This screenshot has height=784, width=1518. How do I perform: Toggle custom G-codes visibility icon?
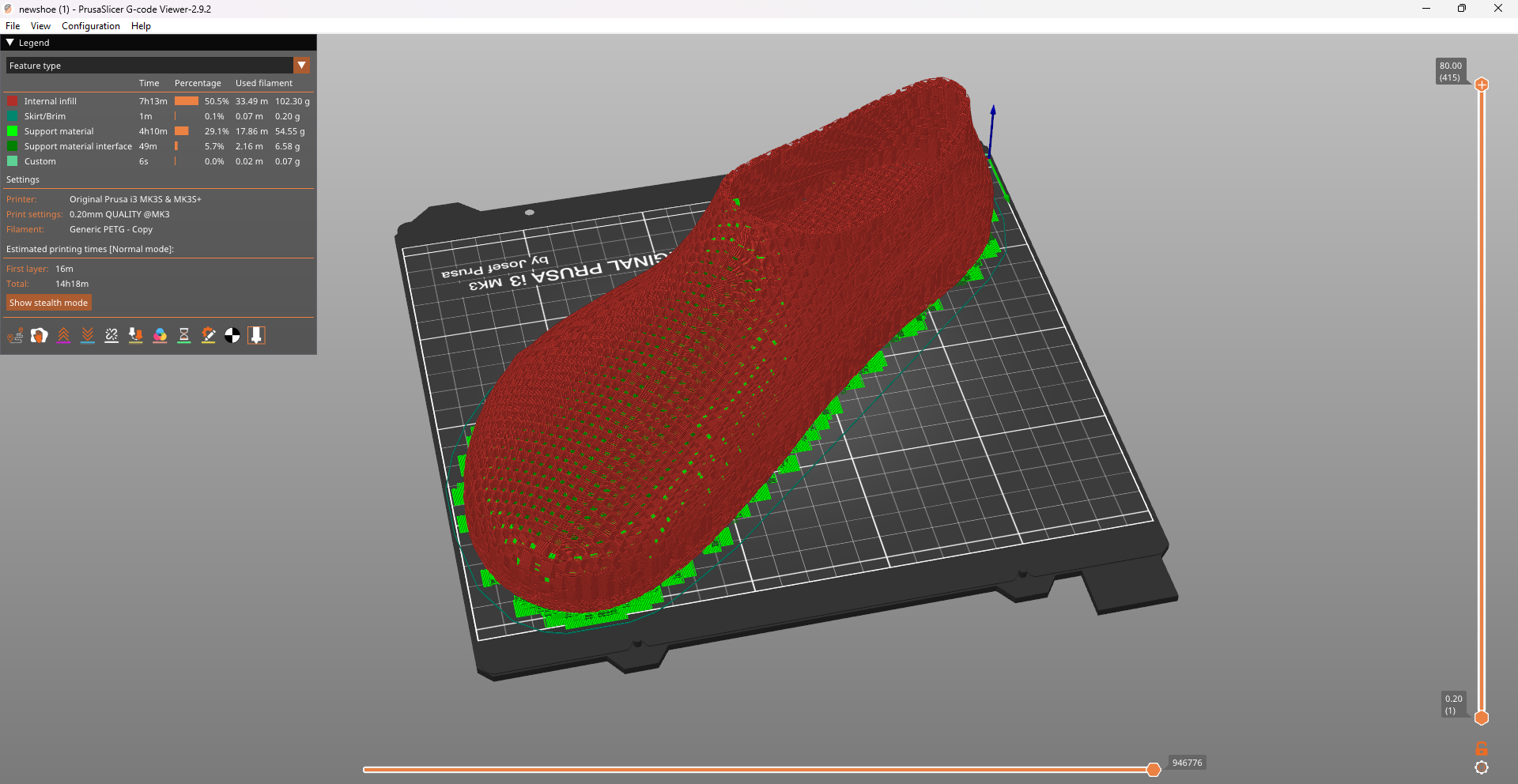208,336
